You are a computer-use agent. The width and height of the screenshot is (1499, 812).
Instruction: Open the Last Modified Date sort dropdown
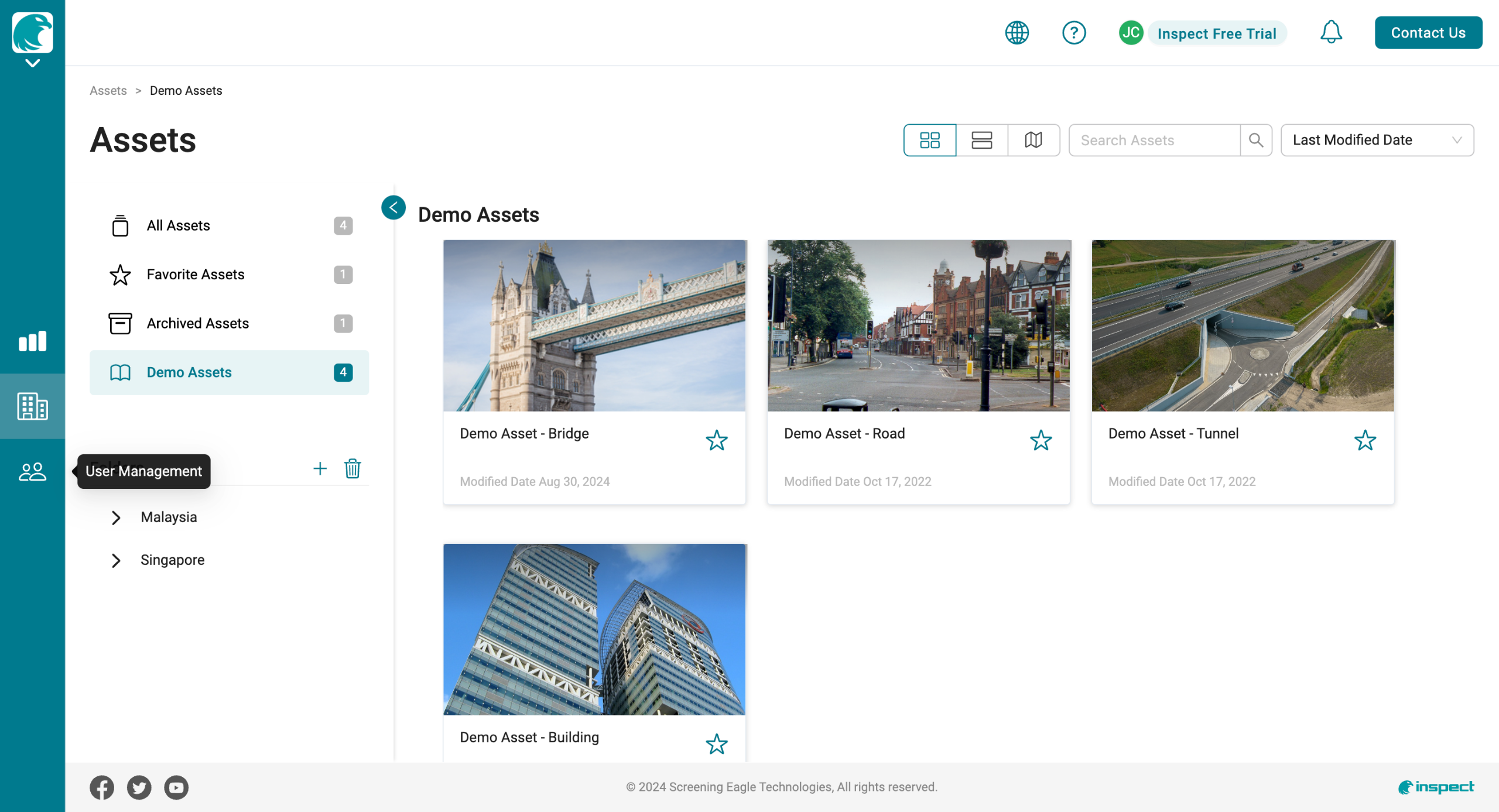[x=1377, y=140]
